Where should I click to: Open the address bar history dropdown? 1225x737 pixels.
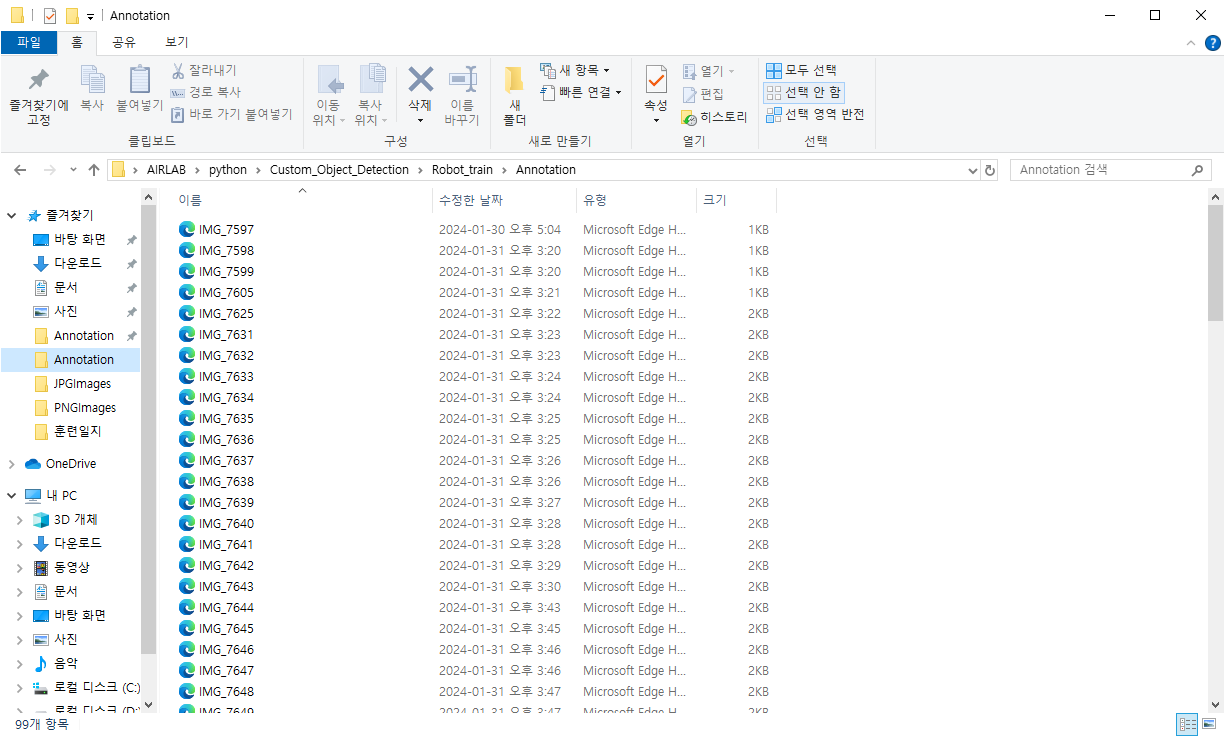973,170
